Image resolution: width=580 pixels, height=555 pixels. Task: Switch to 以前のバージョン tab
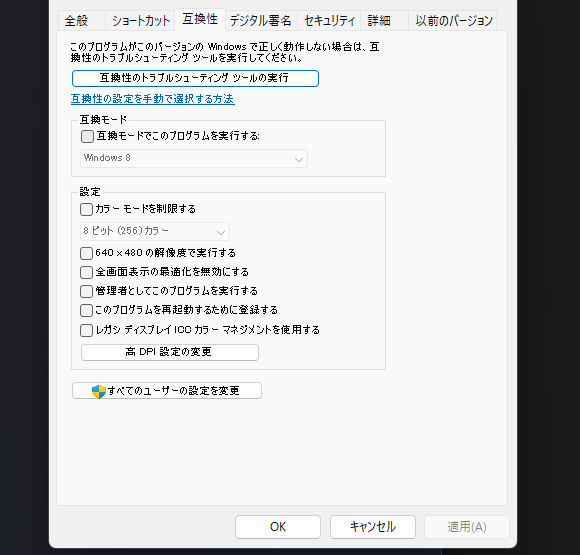pyautogui.click(x=453, y=20)
